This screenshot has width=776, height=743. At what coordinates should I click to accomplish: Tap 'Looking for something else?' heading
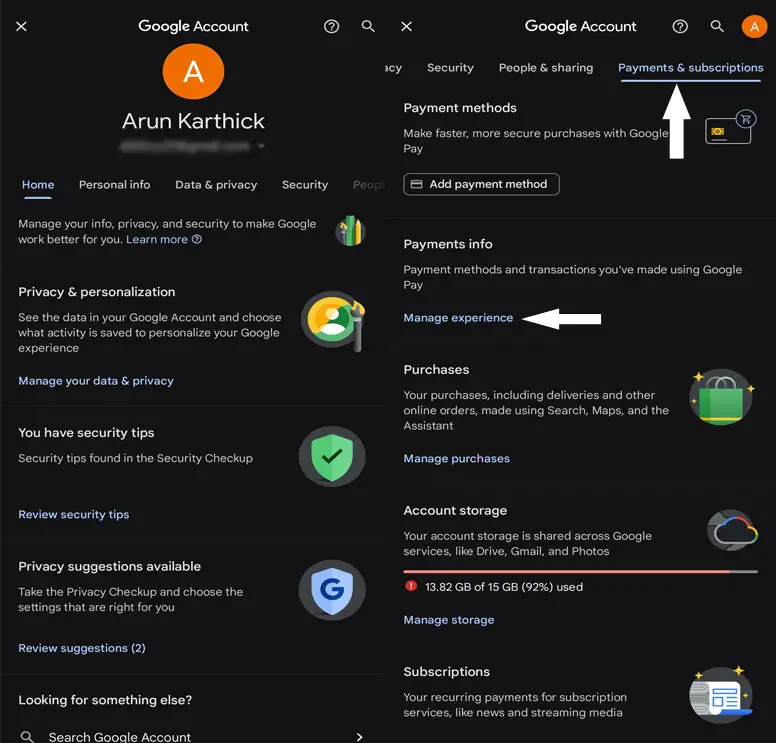coord(105,700)
